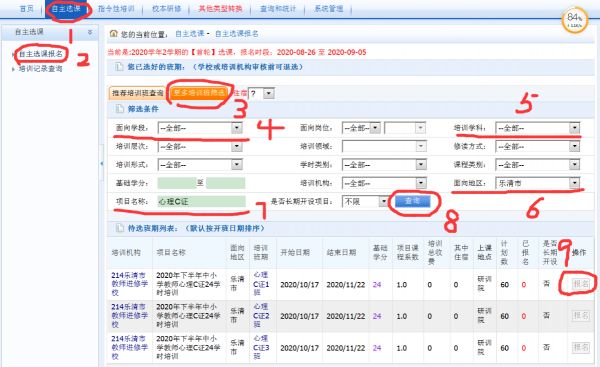The image size is (600, 367).
Task: Open the 查询和统计 tab
Action: (278, 8)
